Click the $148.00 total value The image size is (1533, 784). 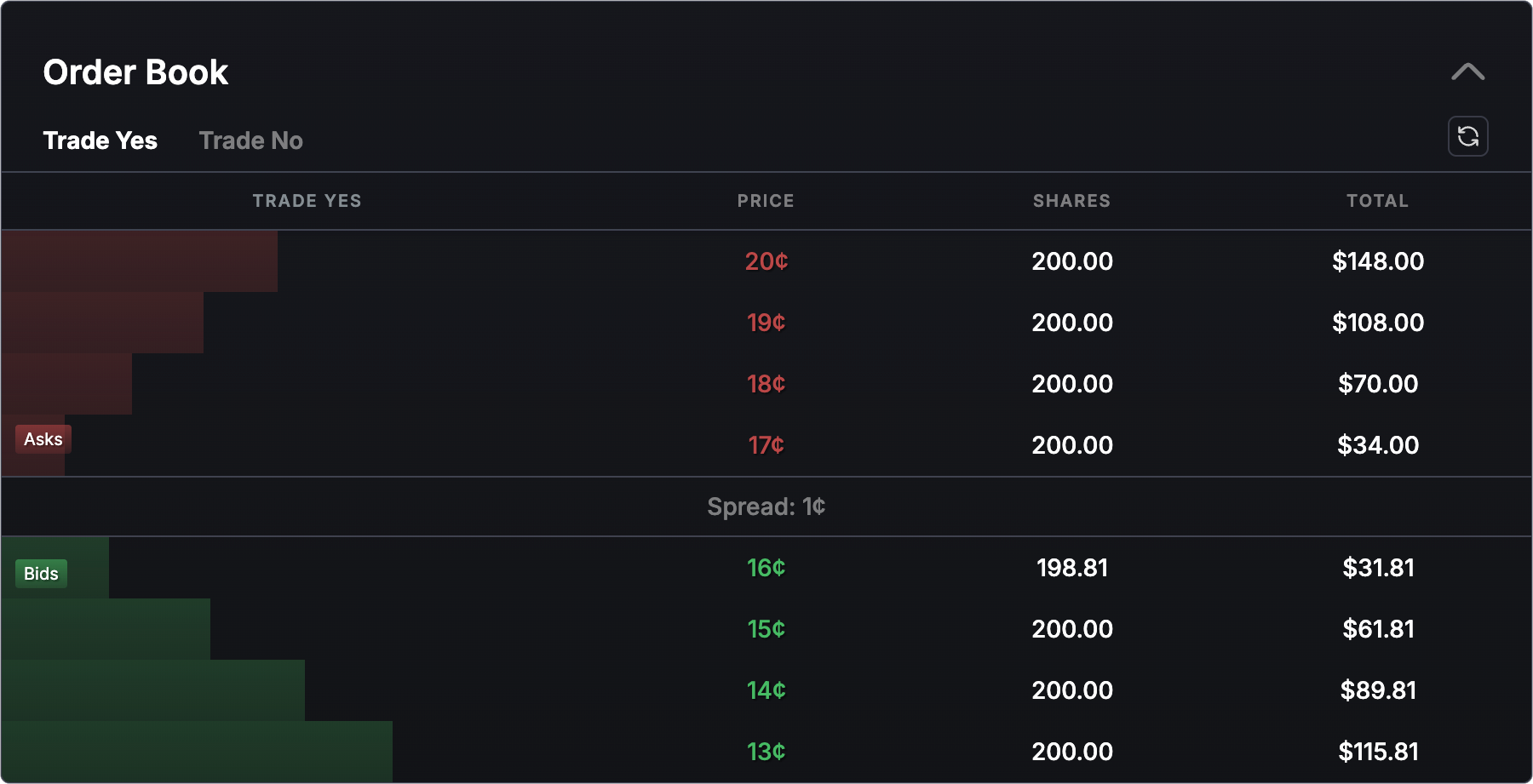[x=1379, y=261]
